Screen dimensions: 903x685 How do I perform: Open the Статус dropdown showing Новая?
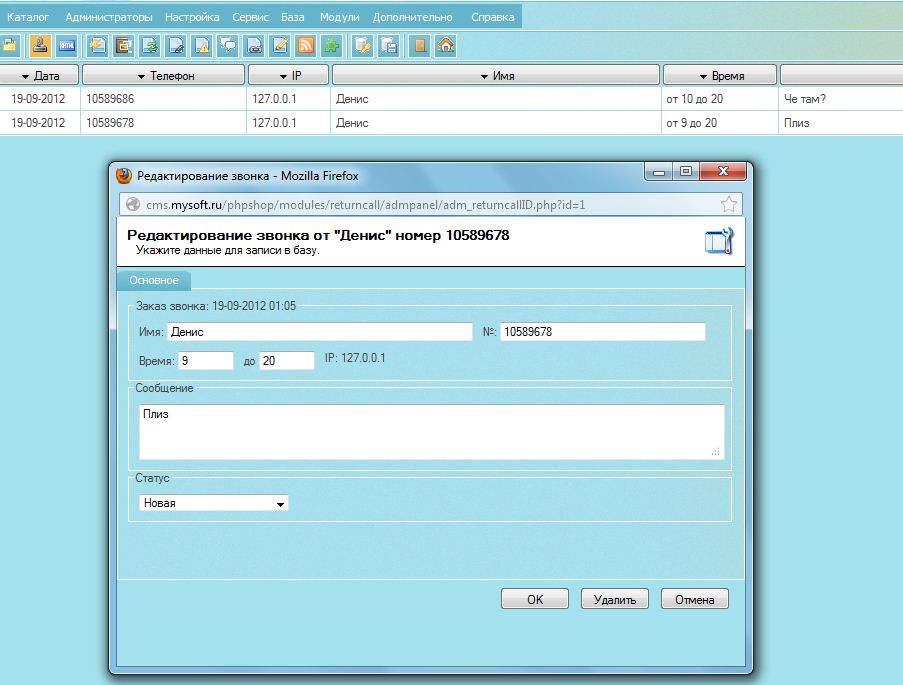[214, 503]
